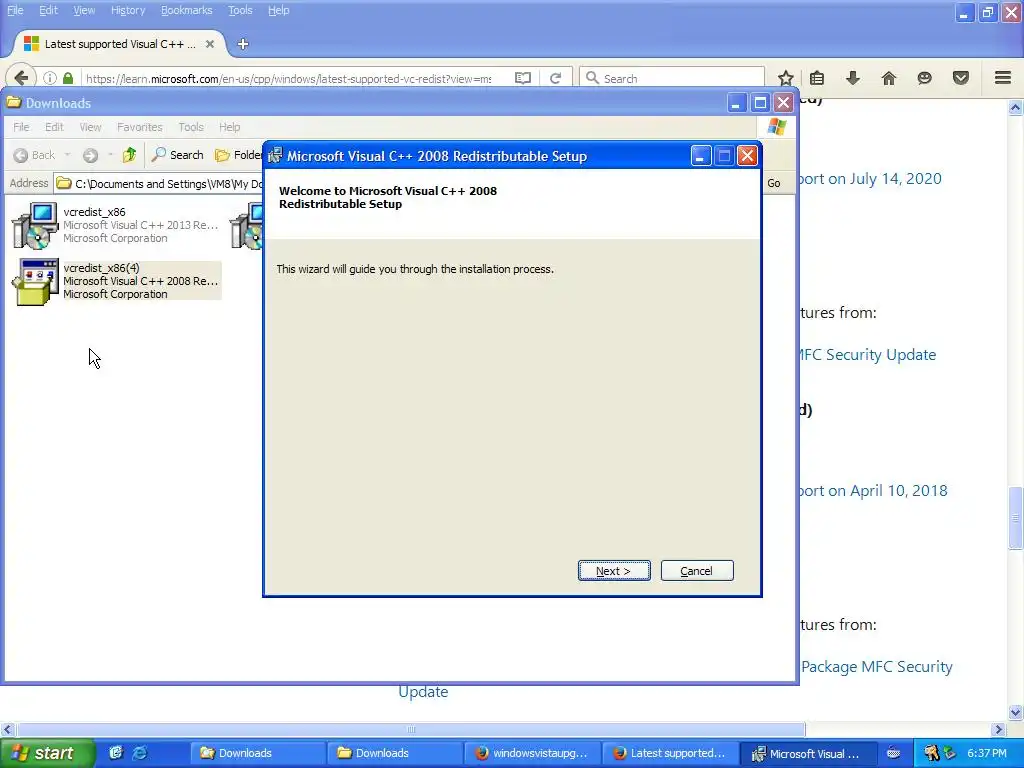Open a new Firefox tab with plus button

(243, 44)
